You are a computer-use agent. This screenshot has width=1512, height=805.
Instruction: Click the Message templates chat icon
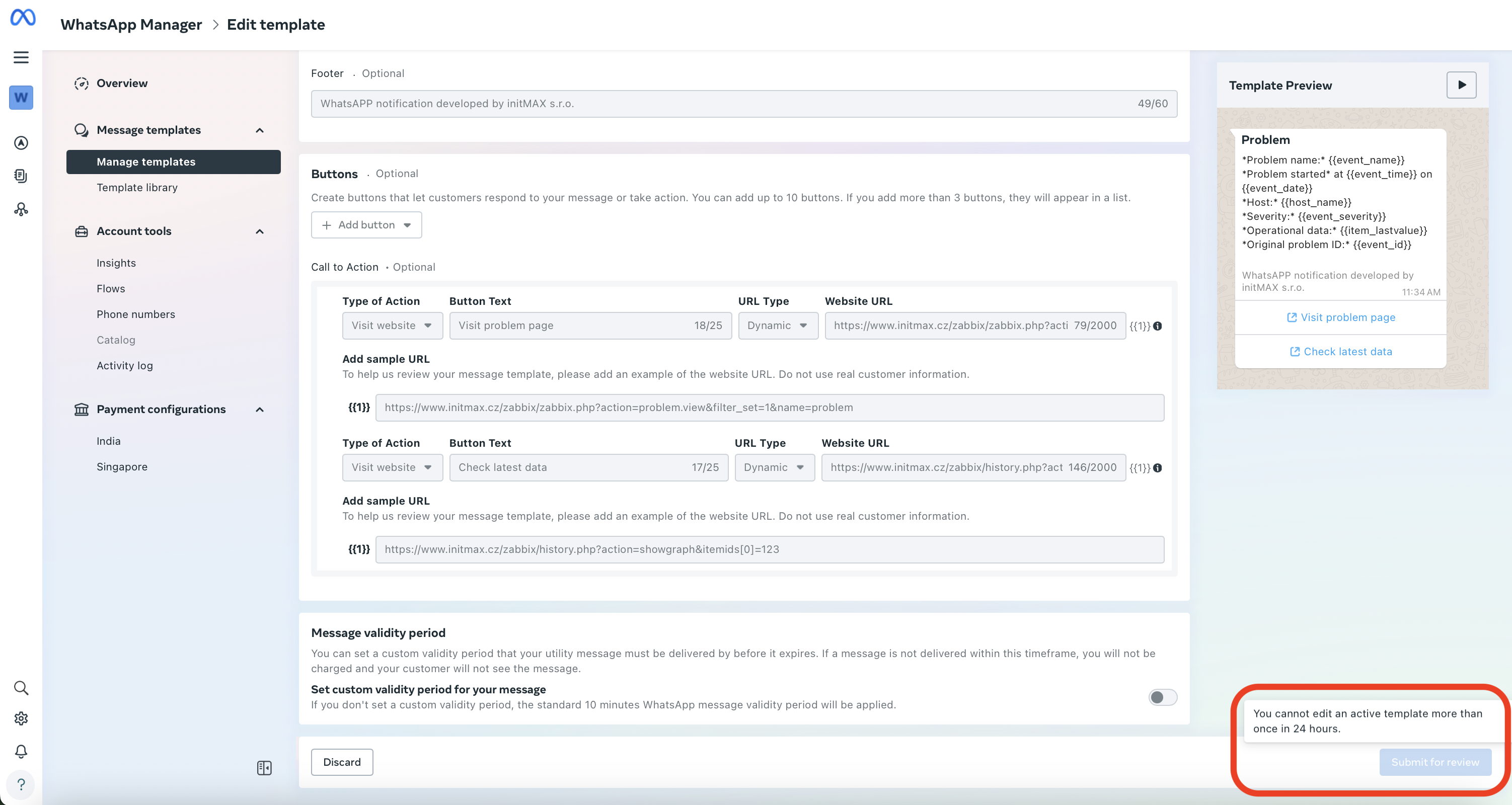point(82,130)
